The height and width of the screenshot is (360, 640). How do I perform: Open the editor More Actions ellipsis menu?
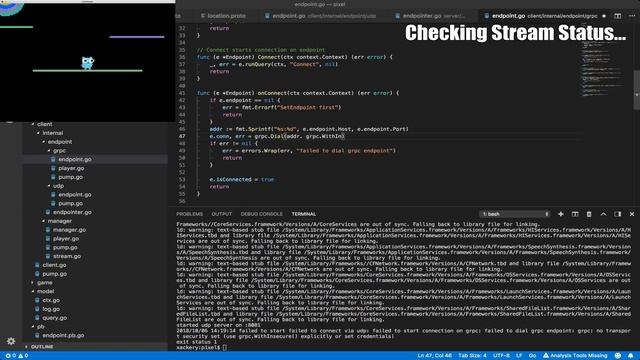(632, 16)
